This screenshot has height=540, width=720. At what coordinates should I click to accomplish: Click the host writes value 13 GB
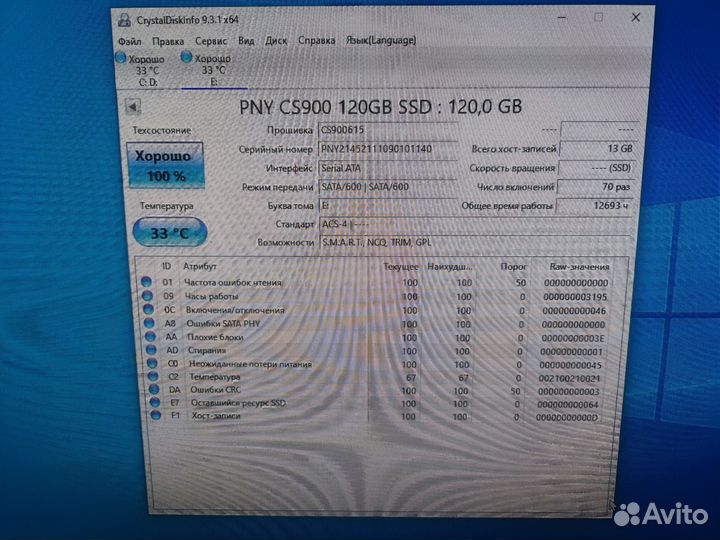coord(598,148)
